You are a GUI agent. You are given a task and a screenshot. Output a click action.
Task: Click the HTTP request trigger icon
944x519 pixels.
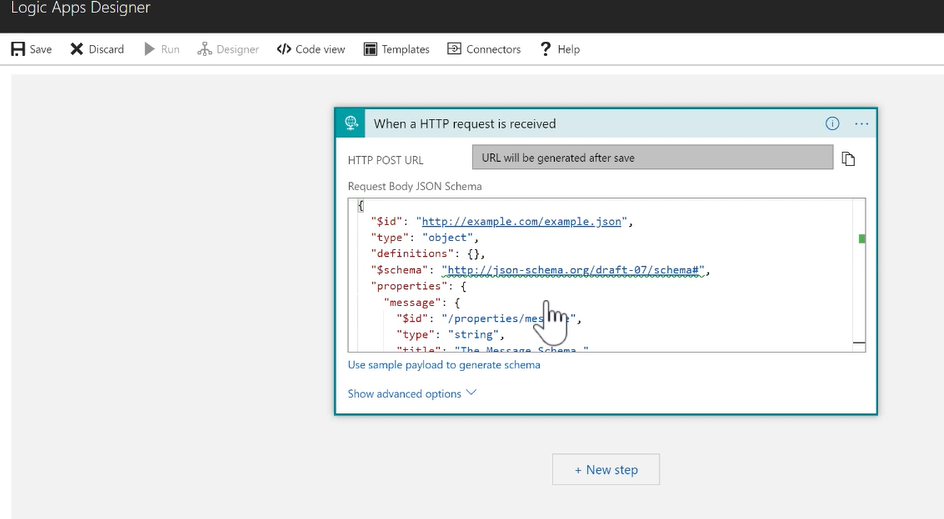click(351, 124)
